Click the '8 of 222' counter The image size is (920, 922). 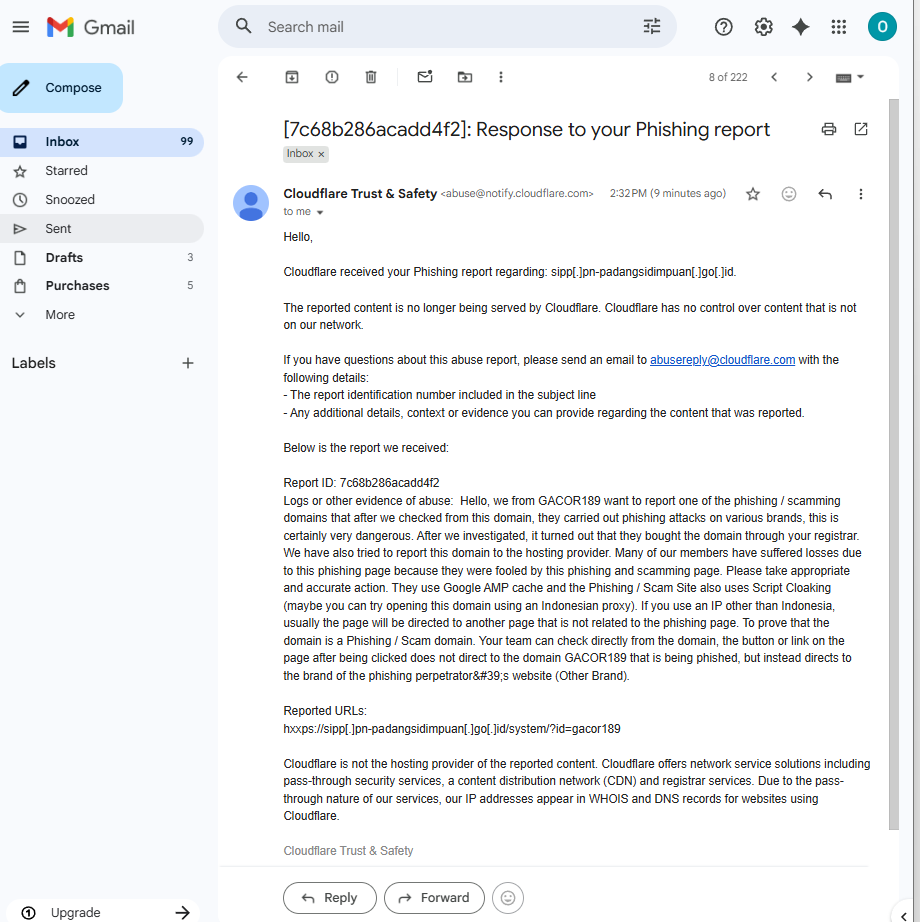[x=728, y=77]
